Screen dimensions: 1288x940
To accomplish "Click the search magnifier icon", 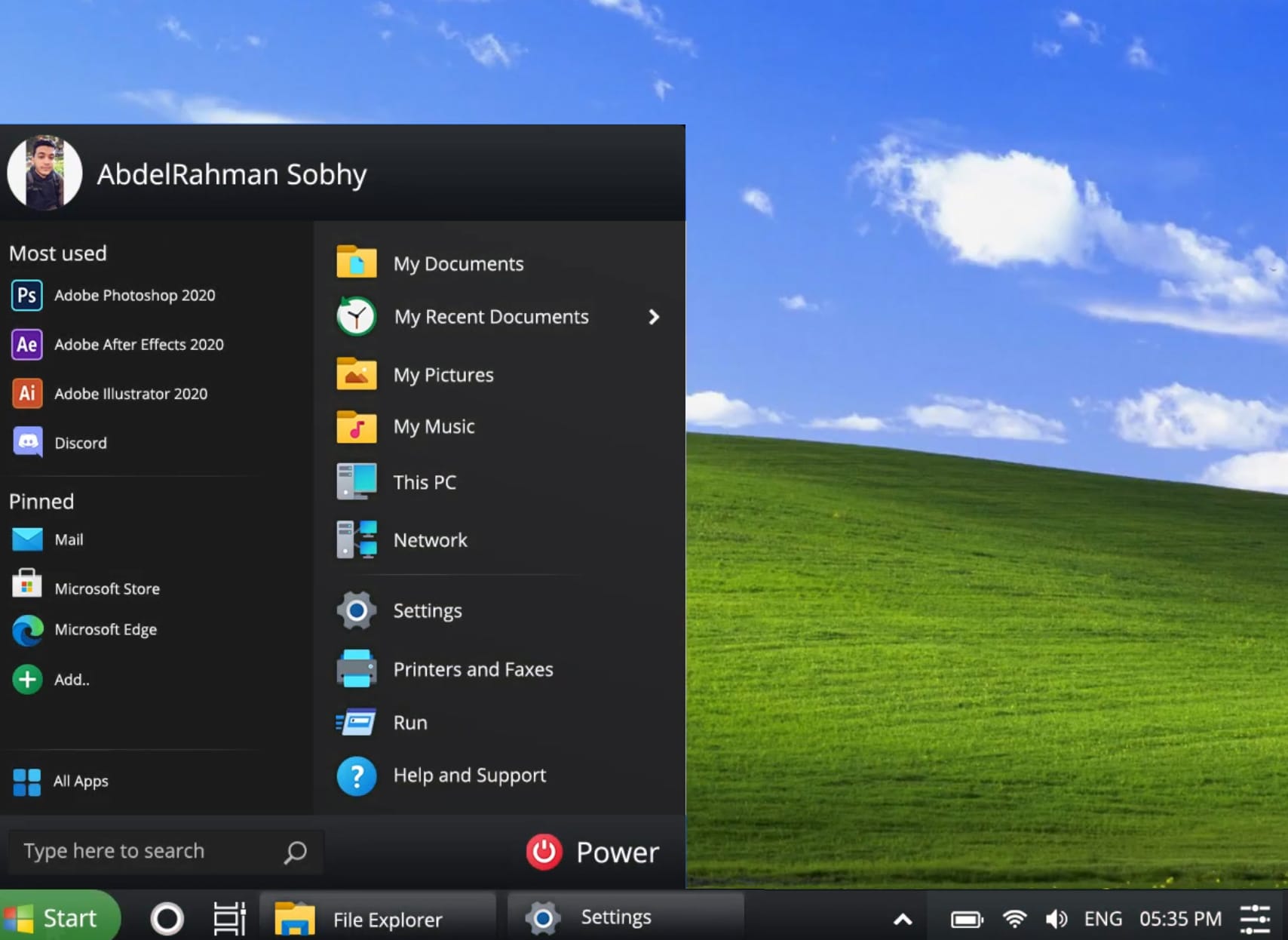I will 295,852.
